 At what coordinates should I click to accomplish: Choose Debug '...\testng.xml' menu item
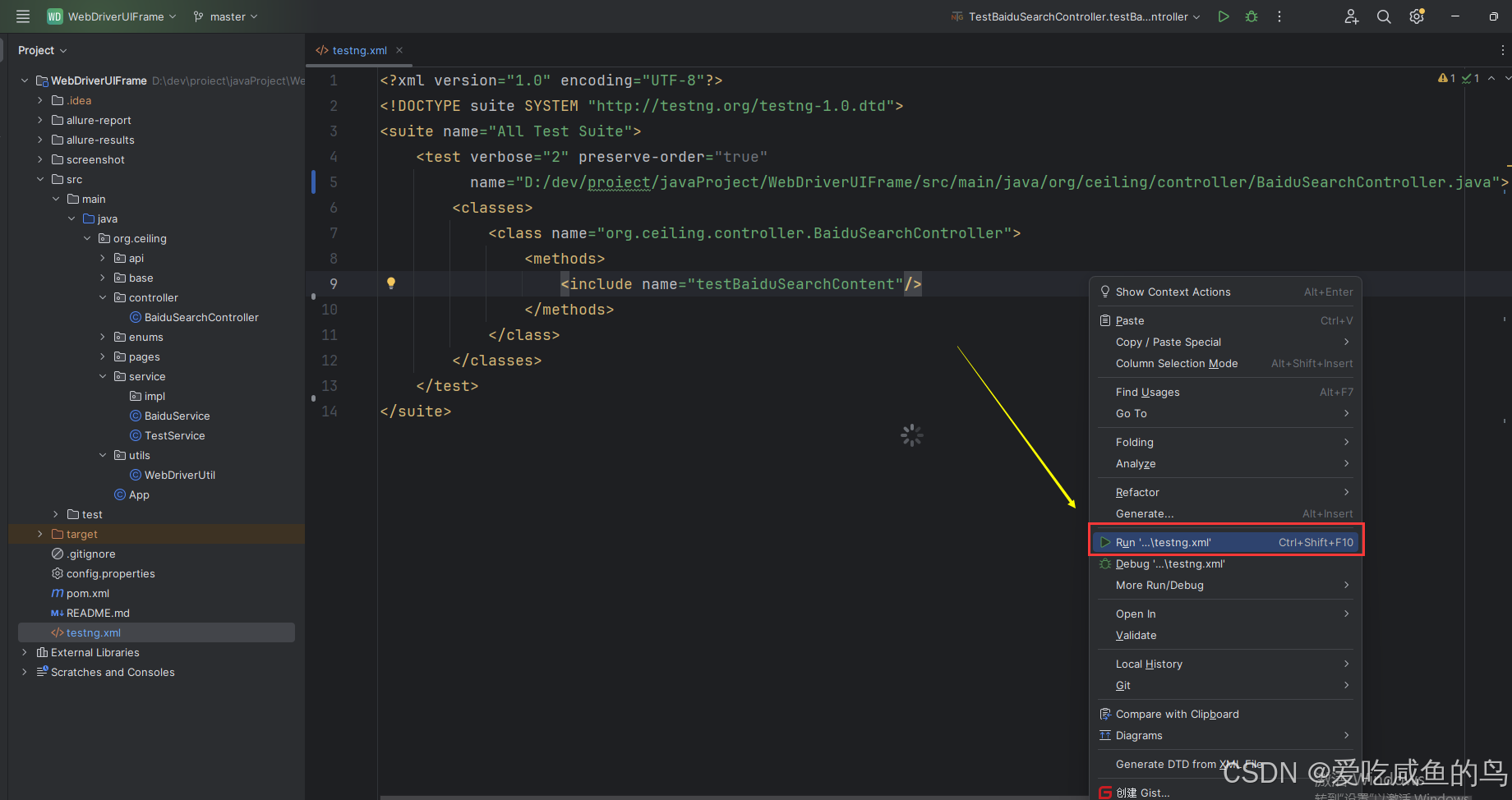[1225, 563]
